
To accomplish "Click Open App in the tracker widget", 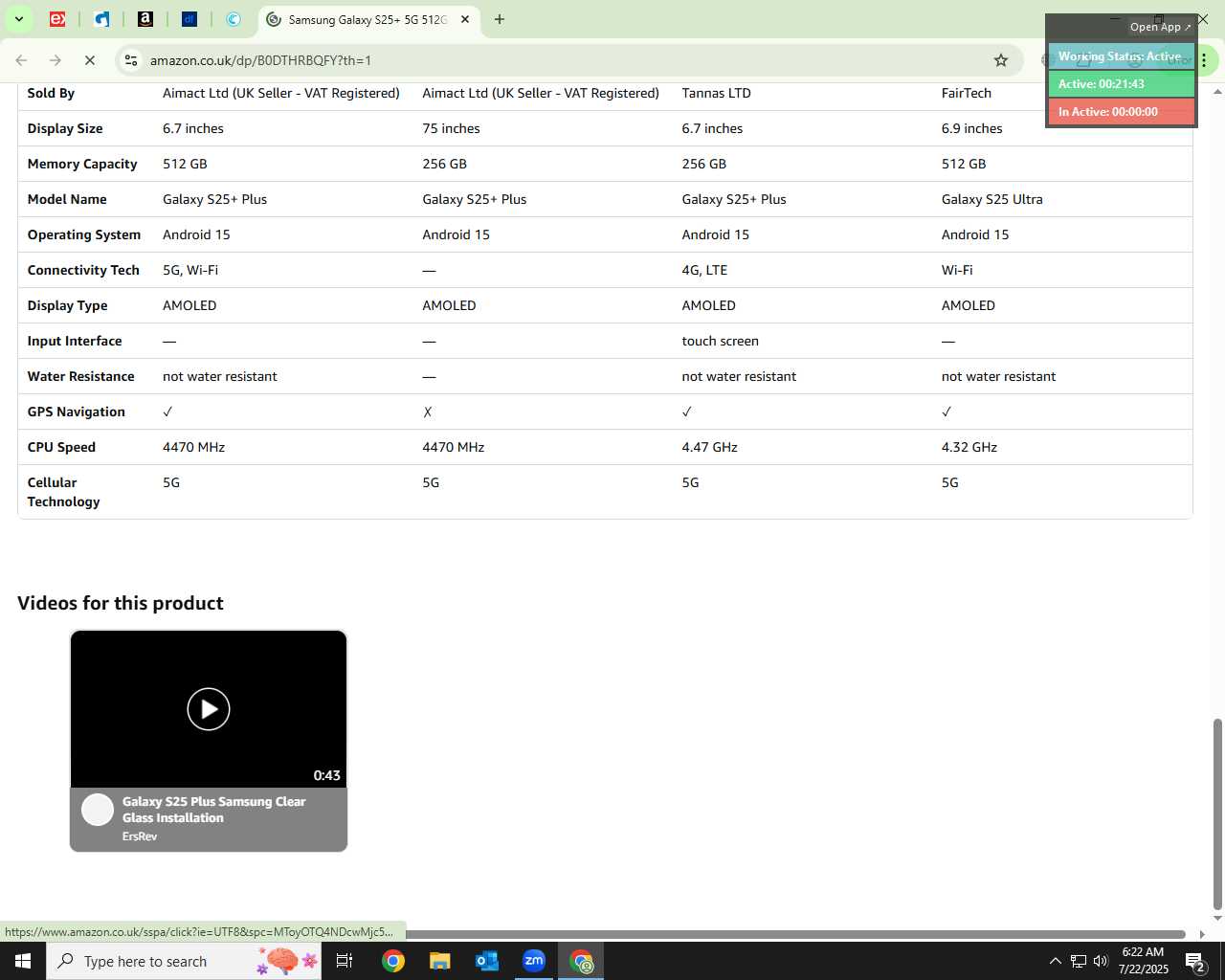I will pos(1160,27).
